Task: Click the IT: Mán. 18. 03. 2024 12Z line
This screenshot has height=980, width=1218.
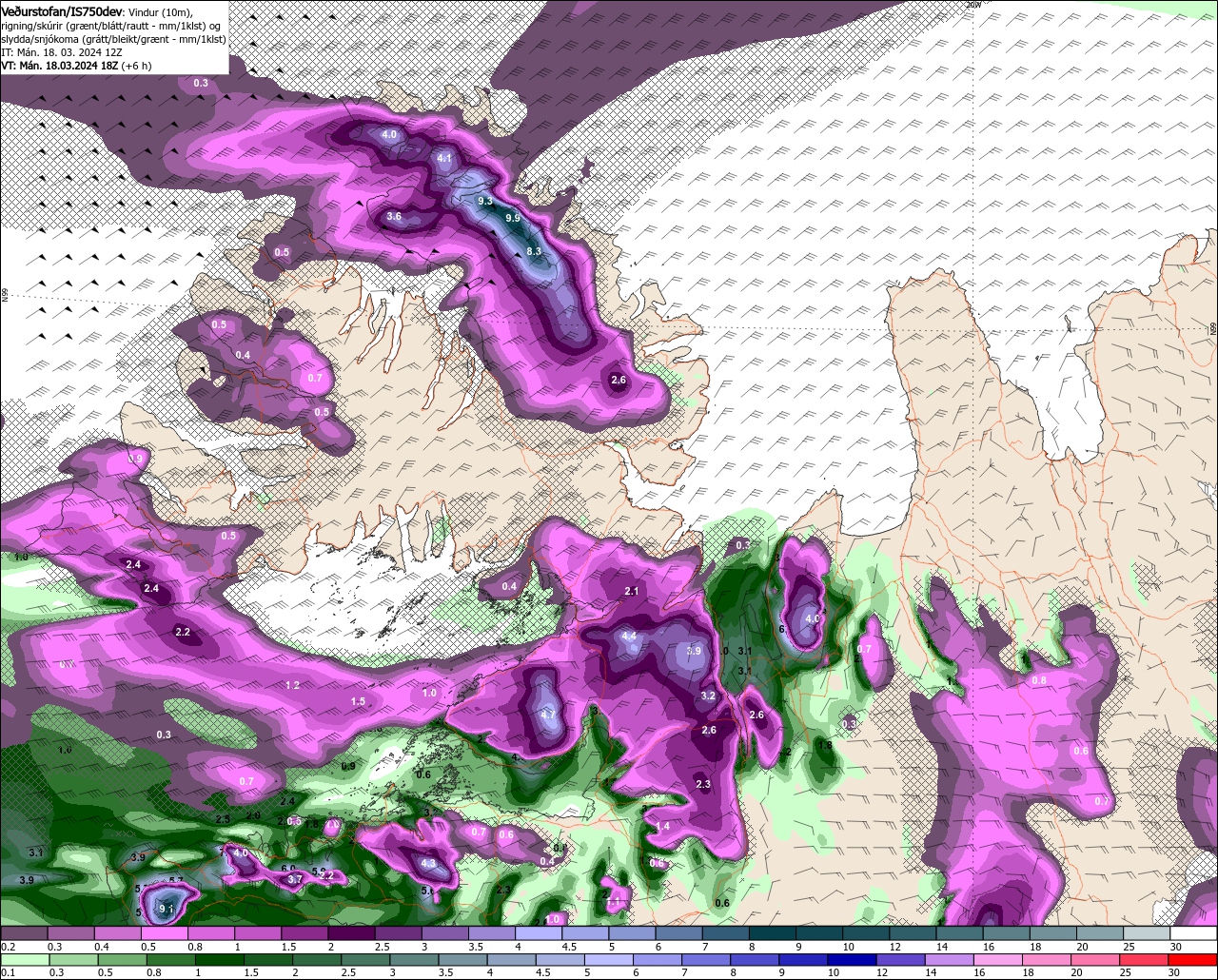Action: (63, 52)
